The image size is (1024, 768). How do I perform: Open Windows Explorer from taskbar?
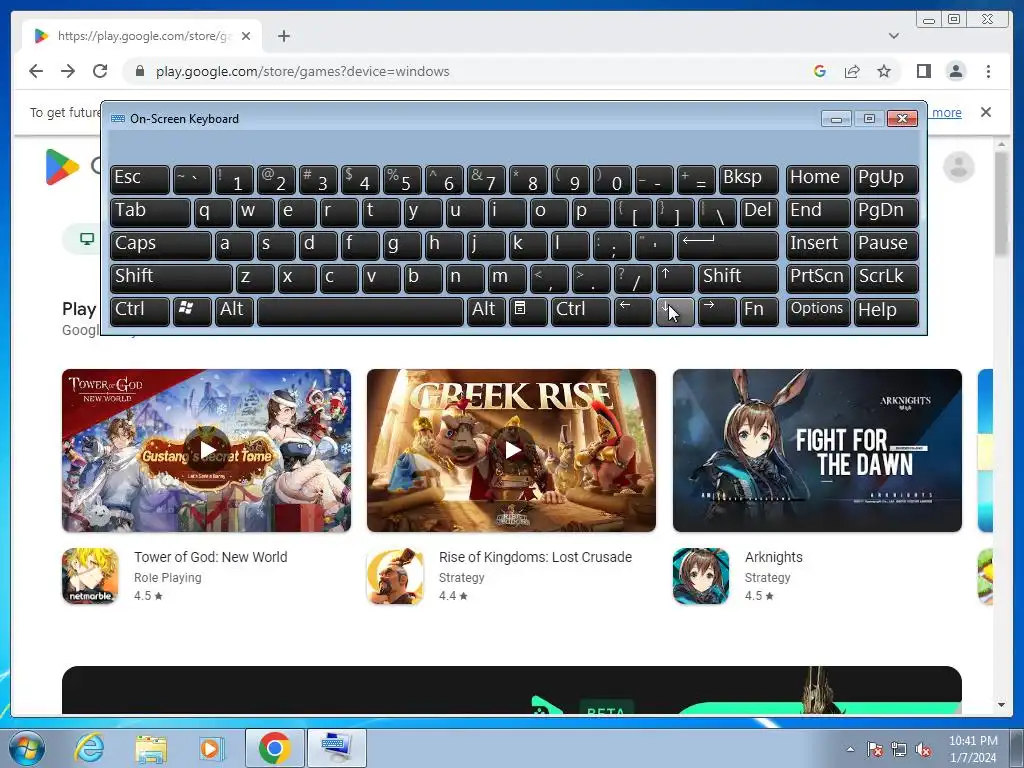pyautogui.click(x=150, y=748)
